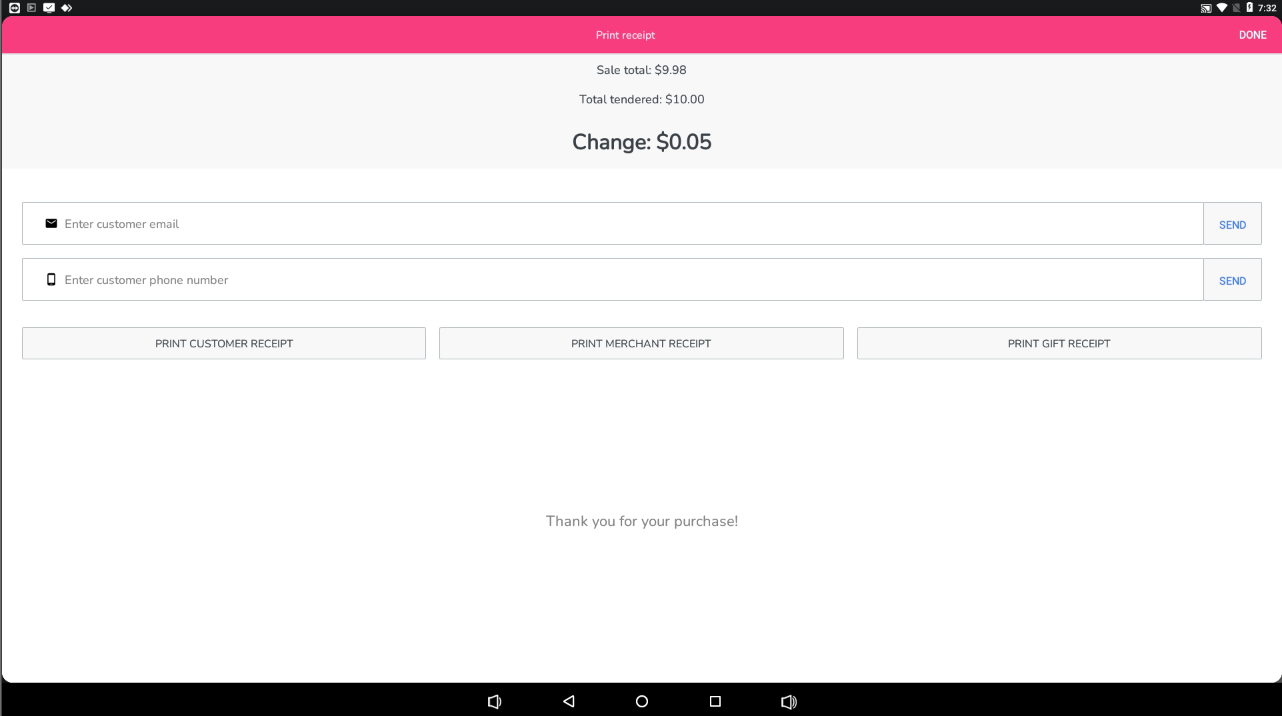This screenshot has height=716, width=1282.
Task: Send receipt to the entered email
Action: point(1232,224)
